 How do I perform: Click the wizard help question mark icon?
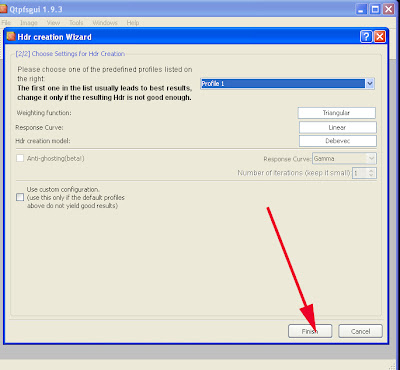[x=366, y=37]
